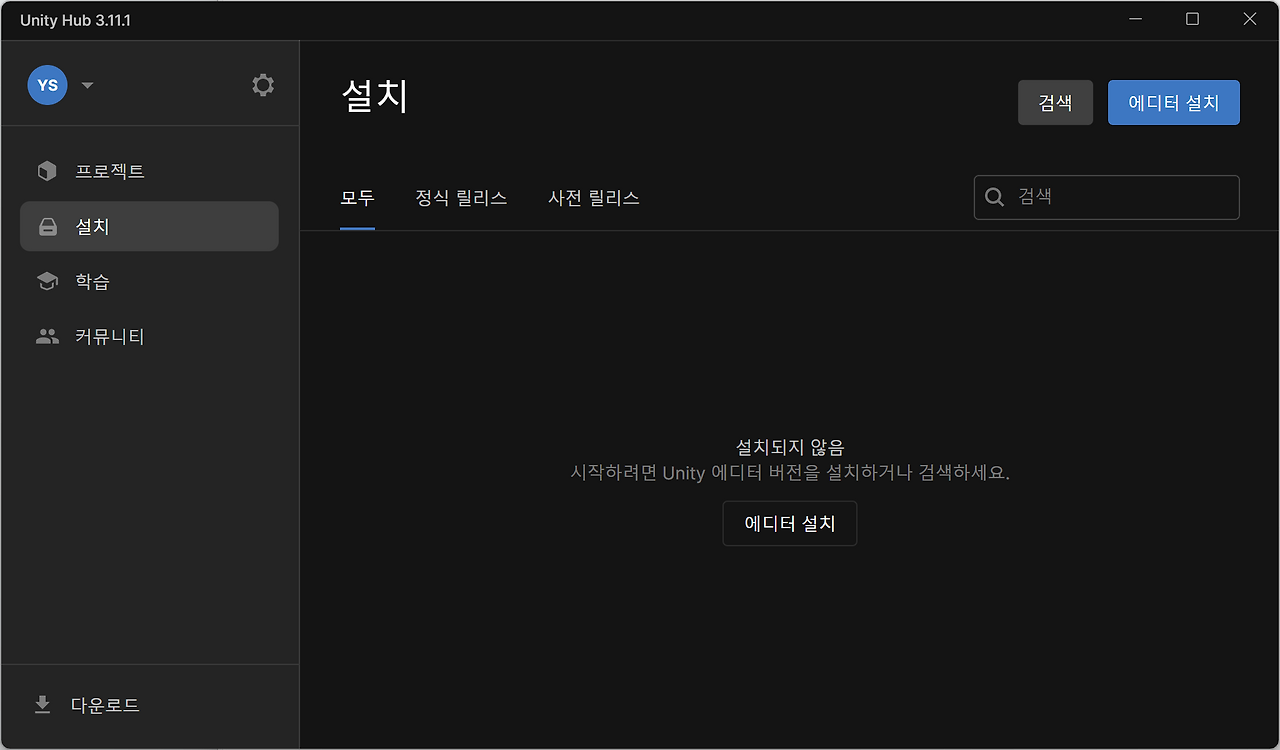Switch to the 사전 릴리스 tab

pos(594,198)
